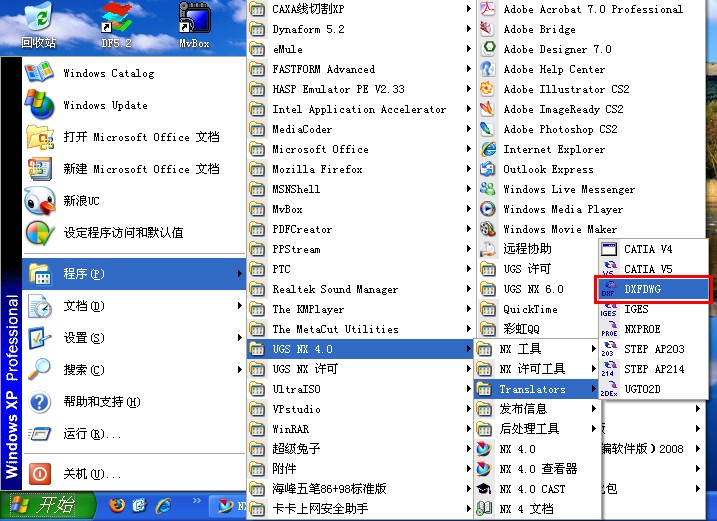Click the DXFDWG translator icon

609,289
